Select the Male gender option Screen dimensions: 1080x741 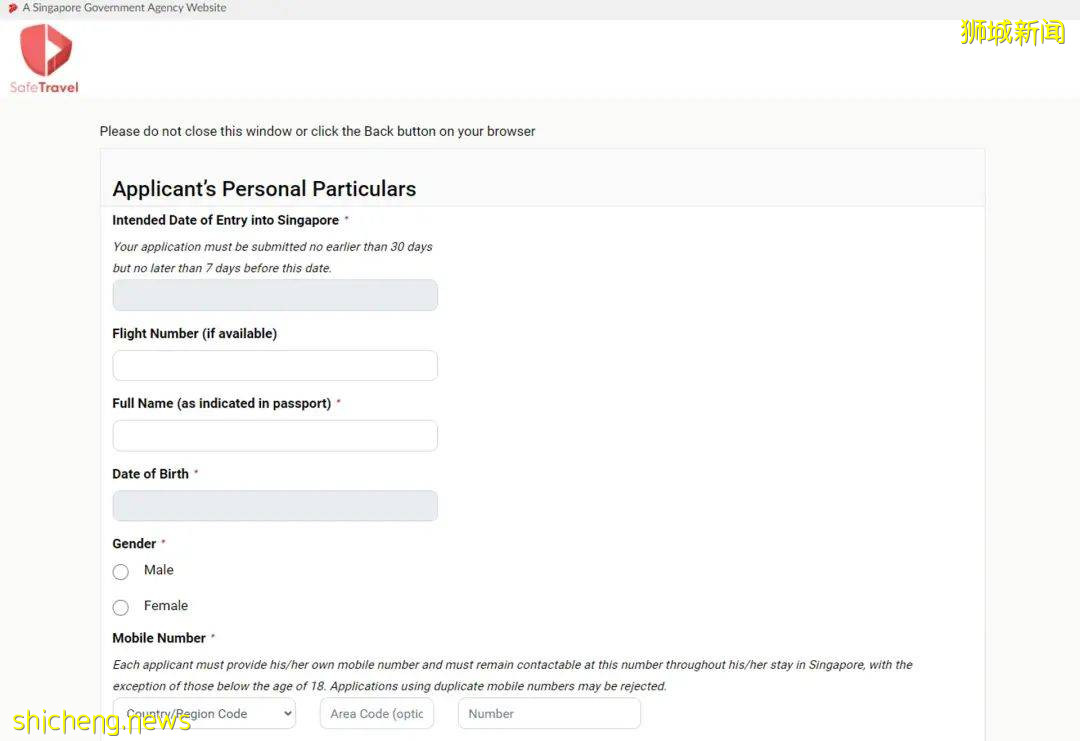(x=121, y=572)
